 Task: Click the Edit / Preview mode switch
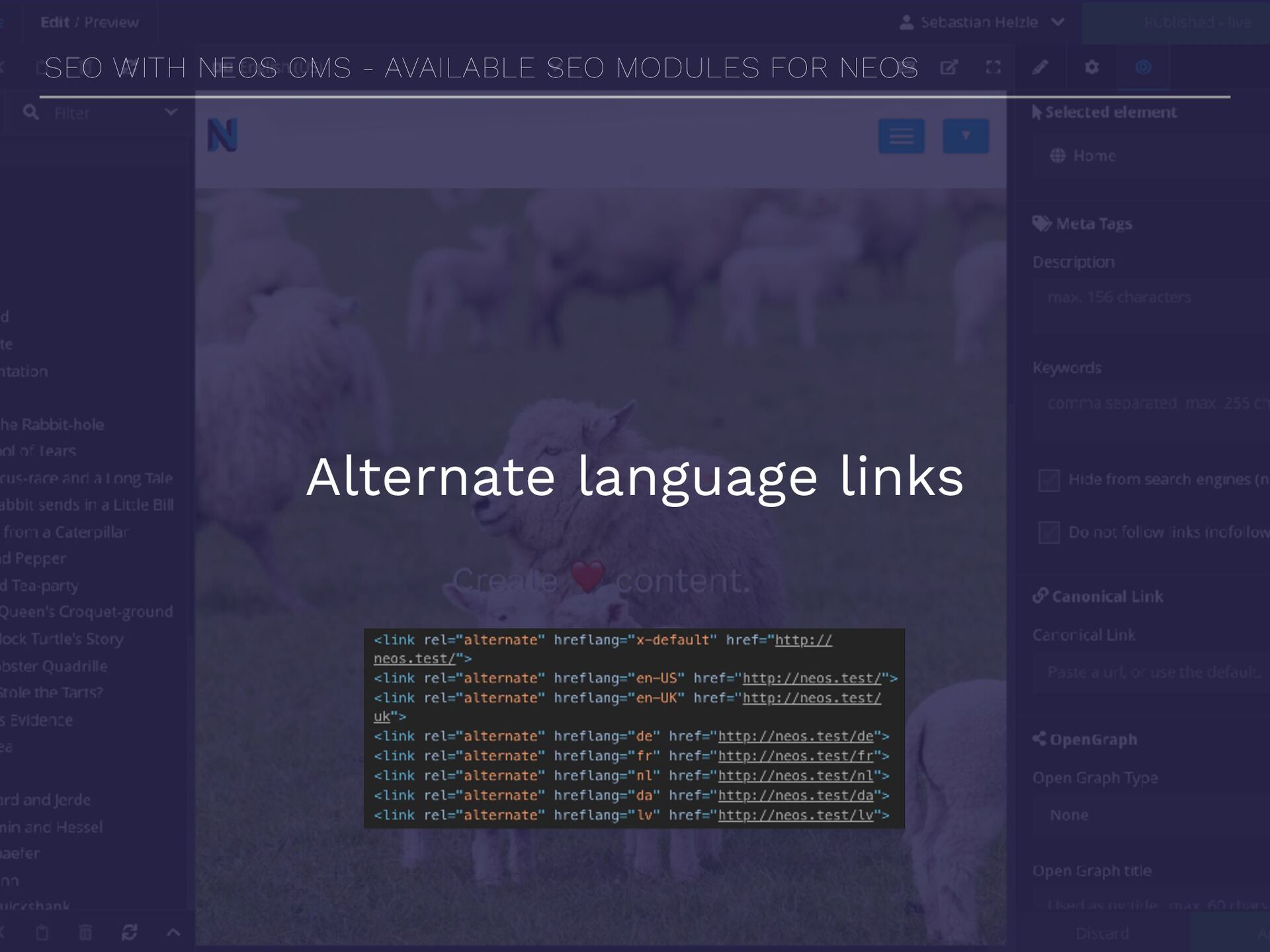coord(89,22)
